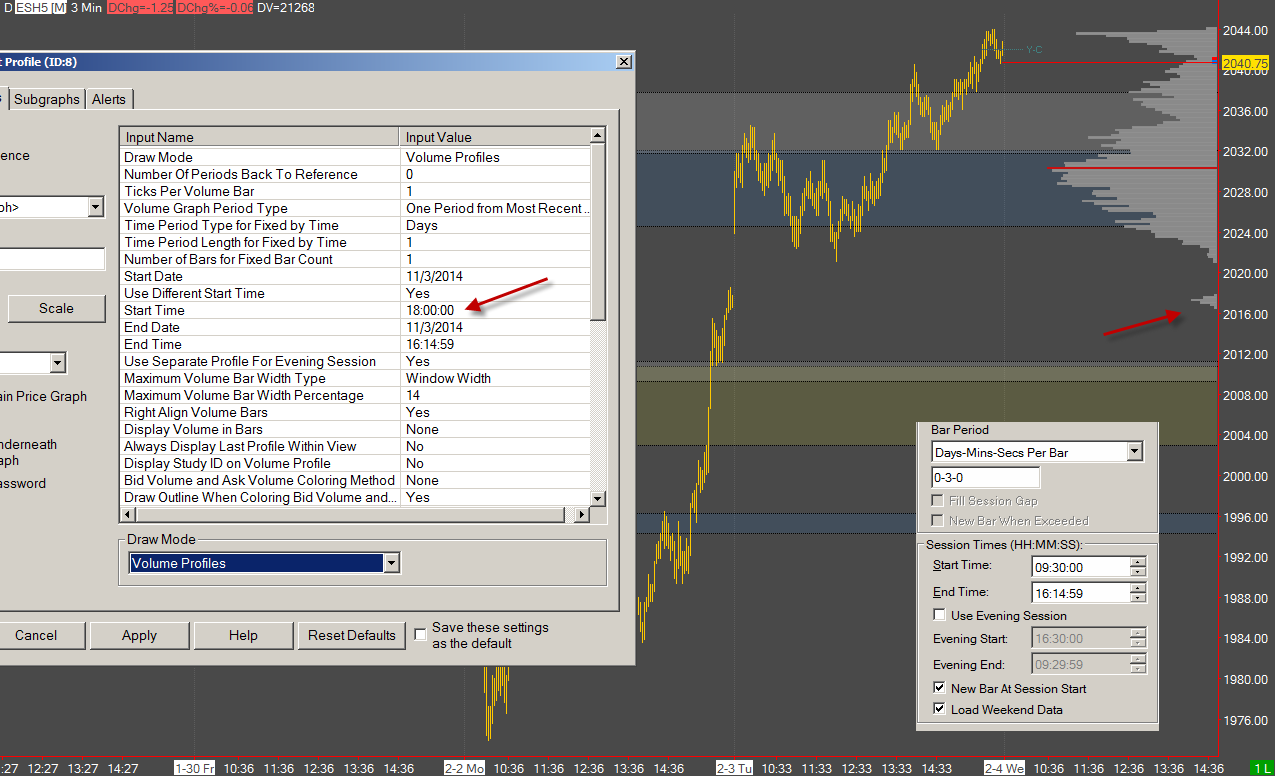Close the Volume Profile settings dialog

(x=624, y=62)
